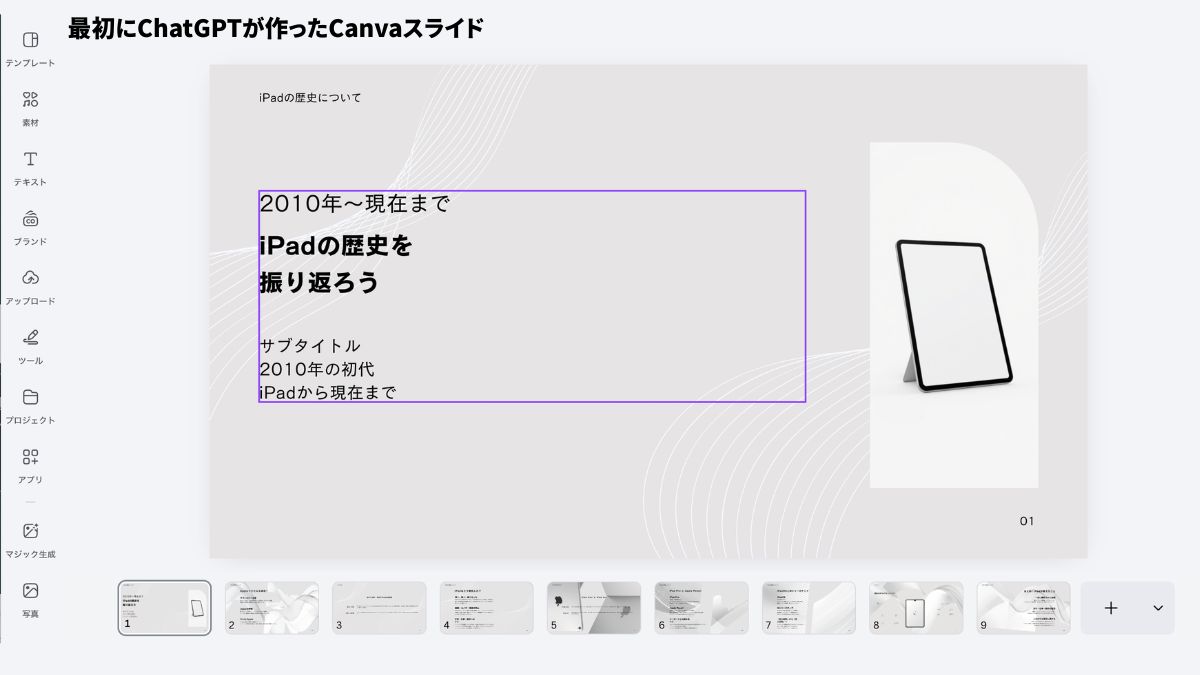Click the 'サブタイトル' text line
This screenshot has width=1200, height=675.
310,345
